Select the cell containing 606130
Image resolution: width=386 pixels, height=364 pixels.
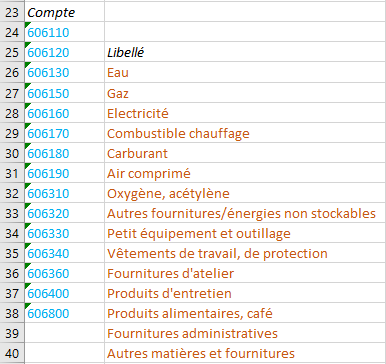click(x=65, y=72)
